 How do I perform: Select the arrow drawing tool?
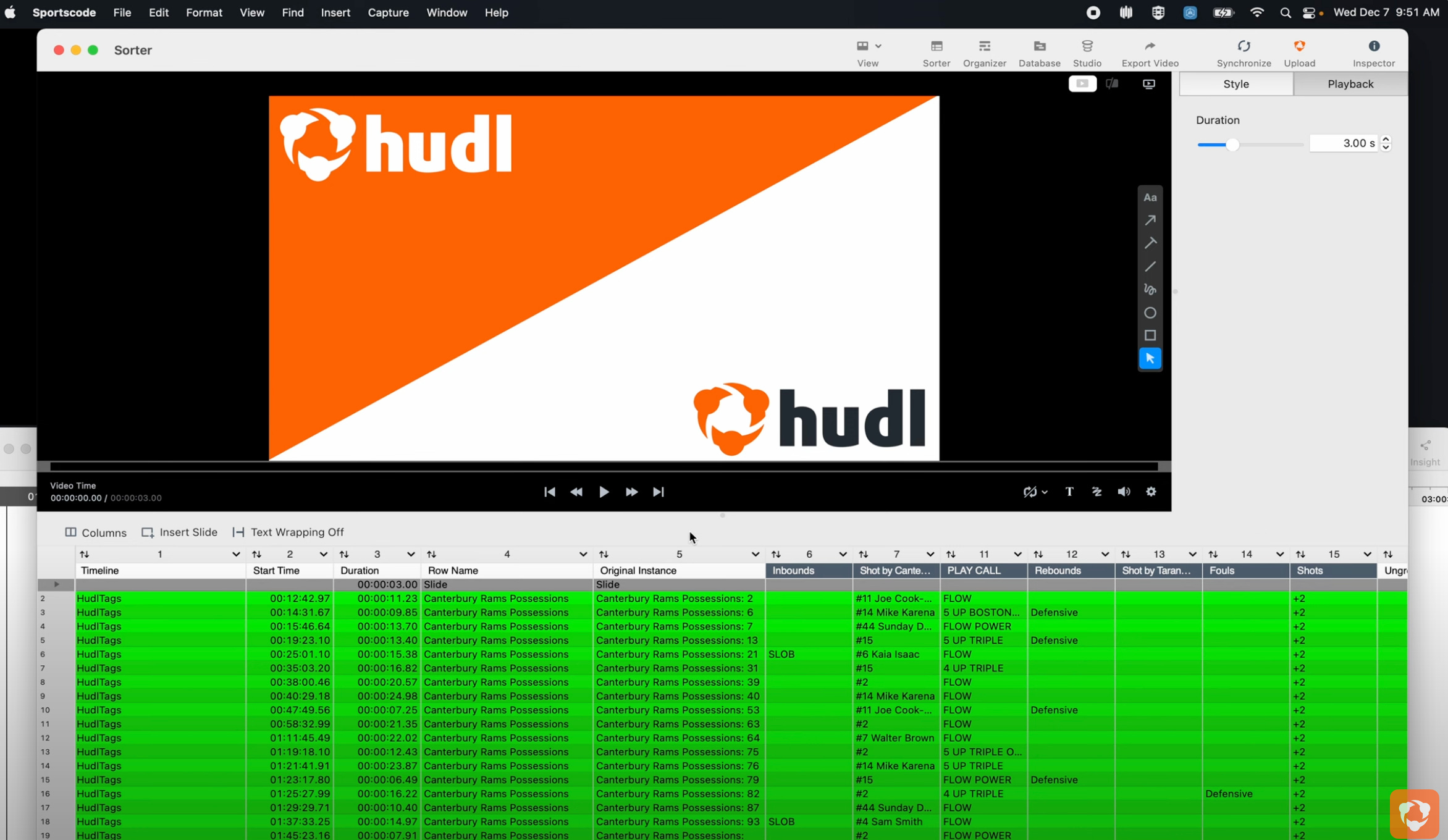click(x=1150, y=220)
